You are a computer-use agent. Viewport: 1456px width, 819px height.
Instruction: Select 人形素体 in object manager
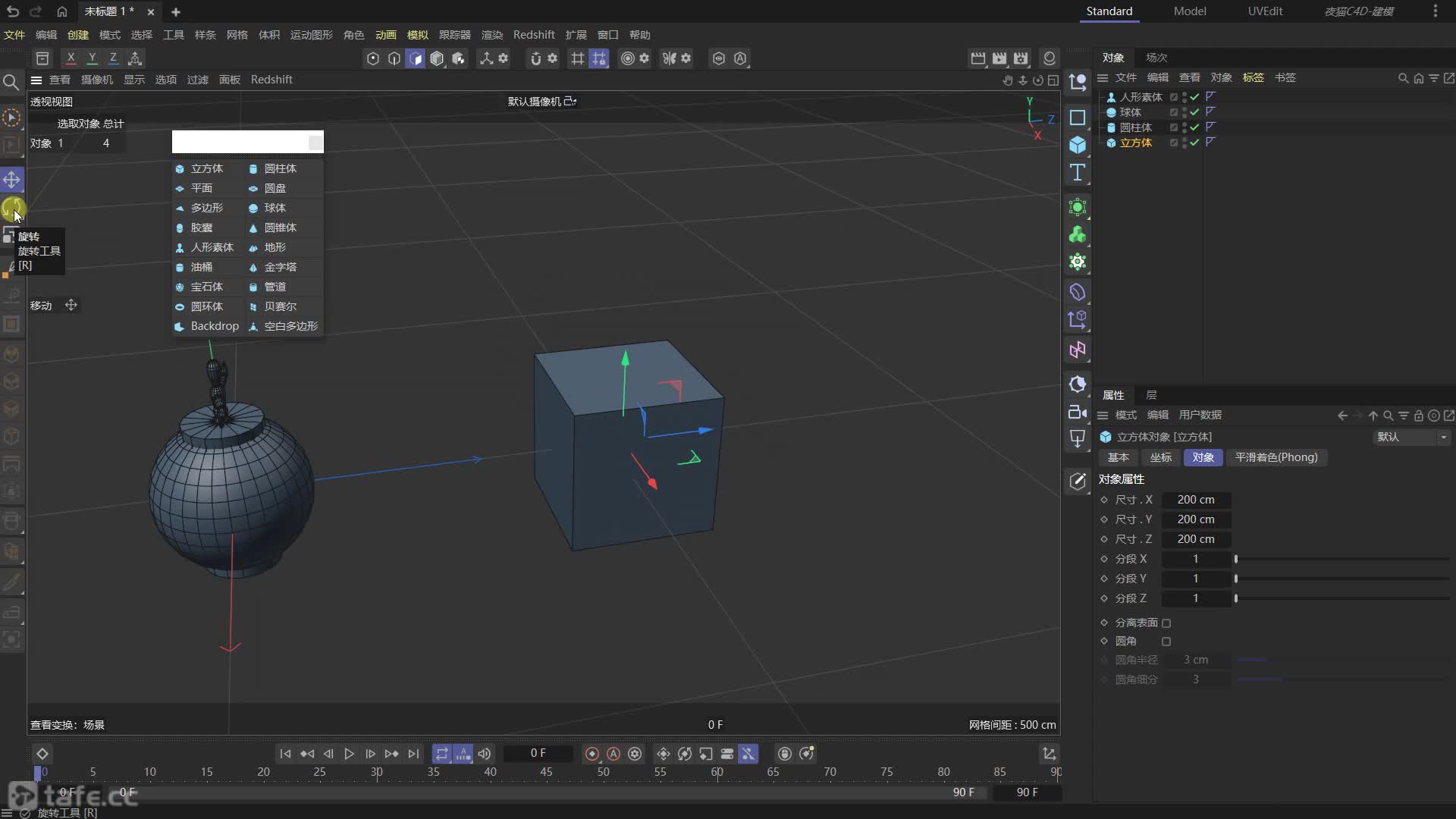point(1141,97)
